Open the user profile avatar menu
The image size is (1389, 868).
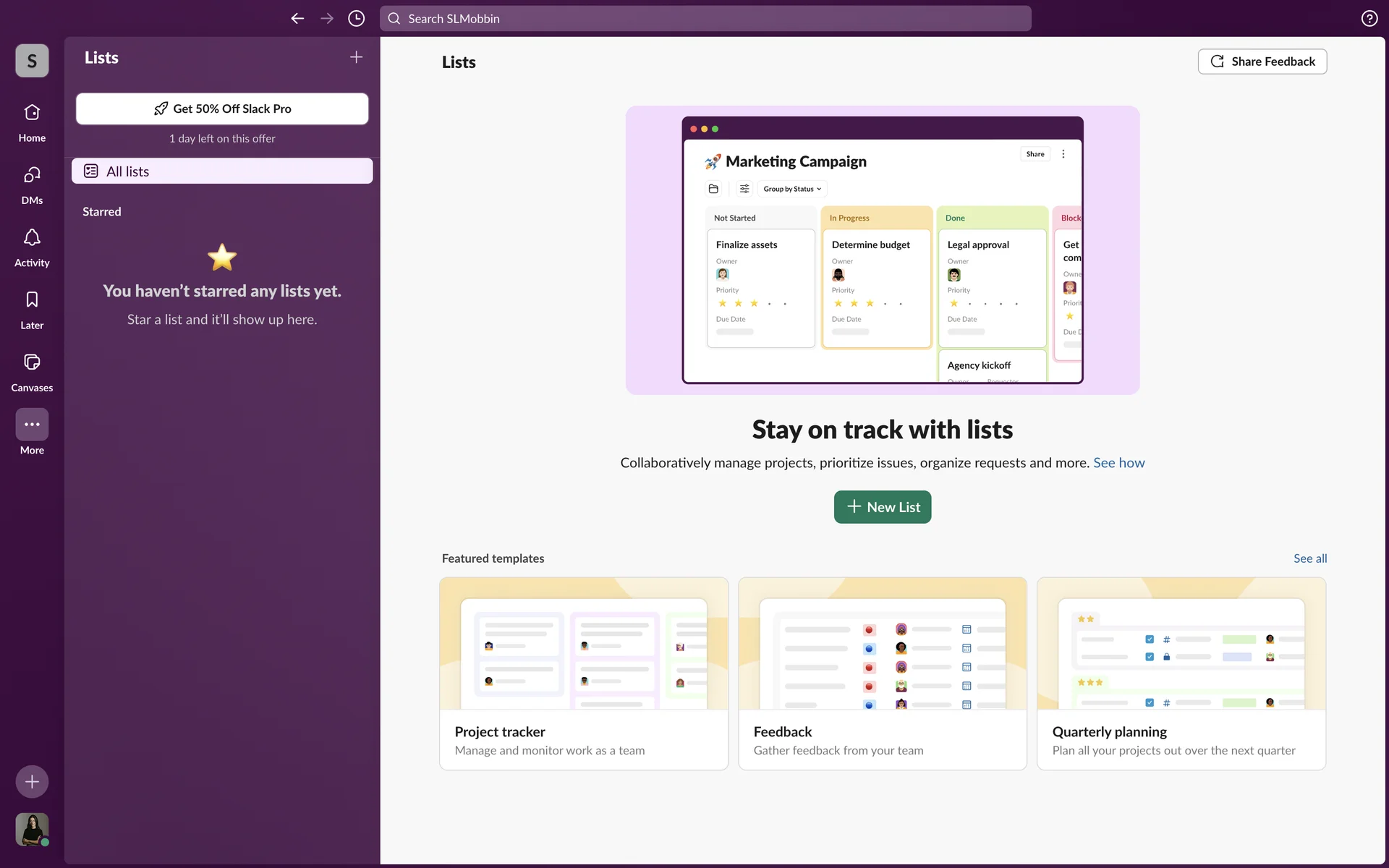tap(32, 829)
